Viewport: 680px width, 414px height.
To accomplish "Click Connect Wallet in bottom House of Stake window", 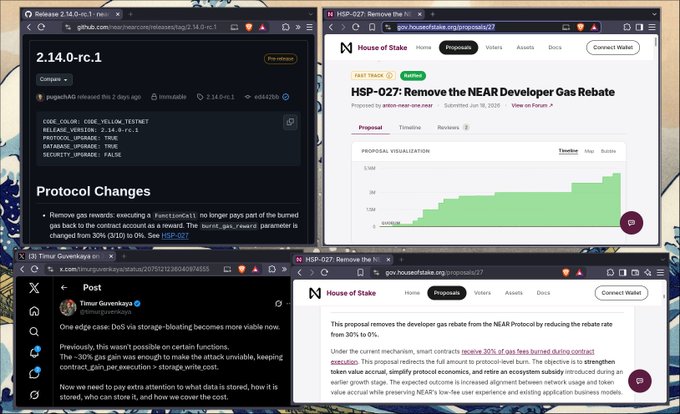I will pyautogui.click(x=621, y=293).
